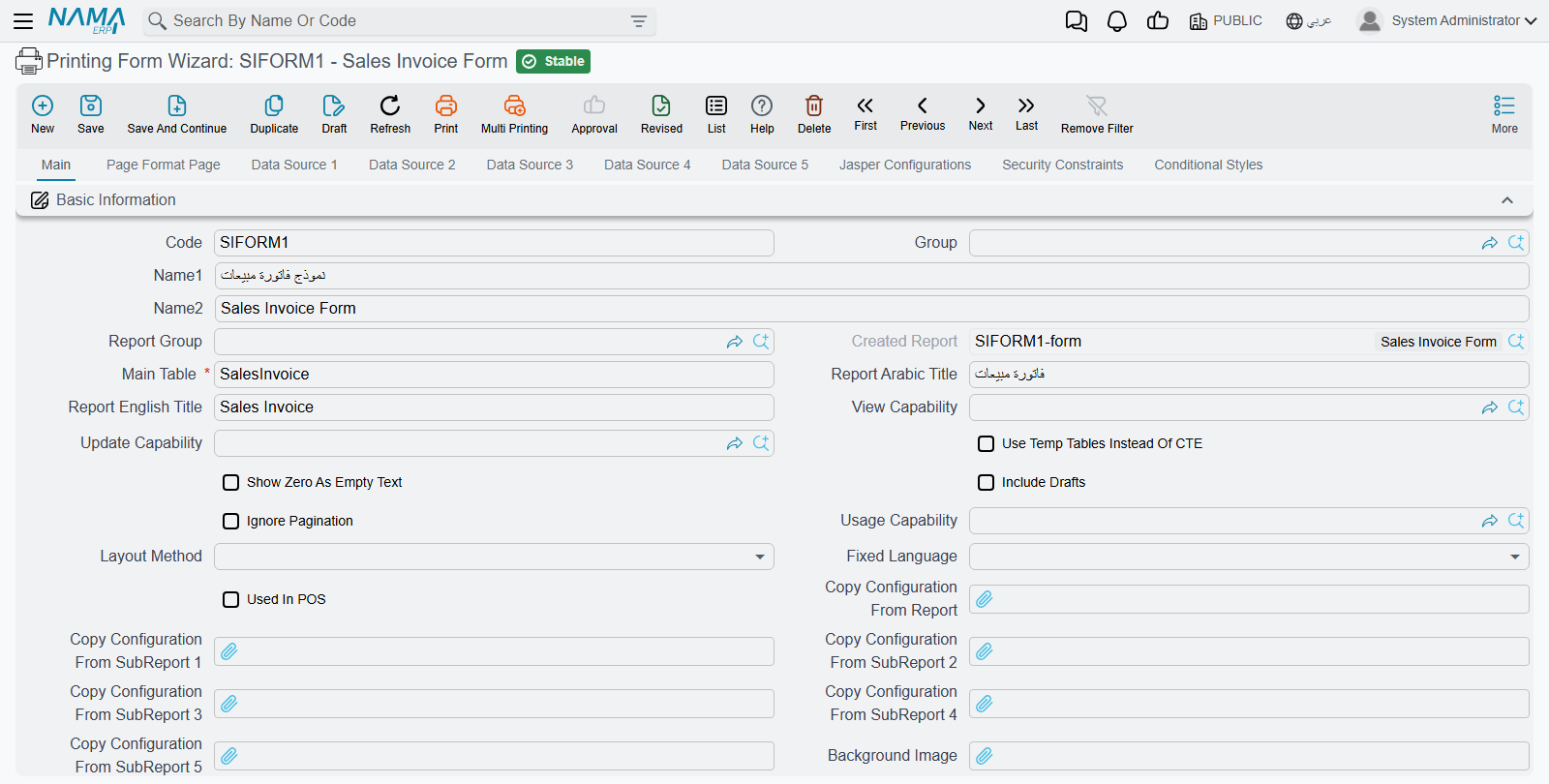Viewport: 1549px width, 784px height.
Task: Click the New record icon
Action: coord(43,114)
